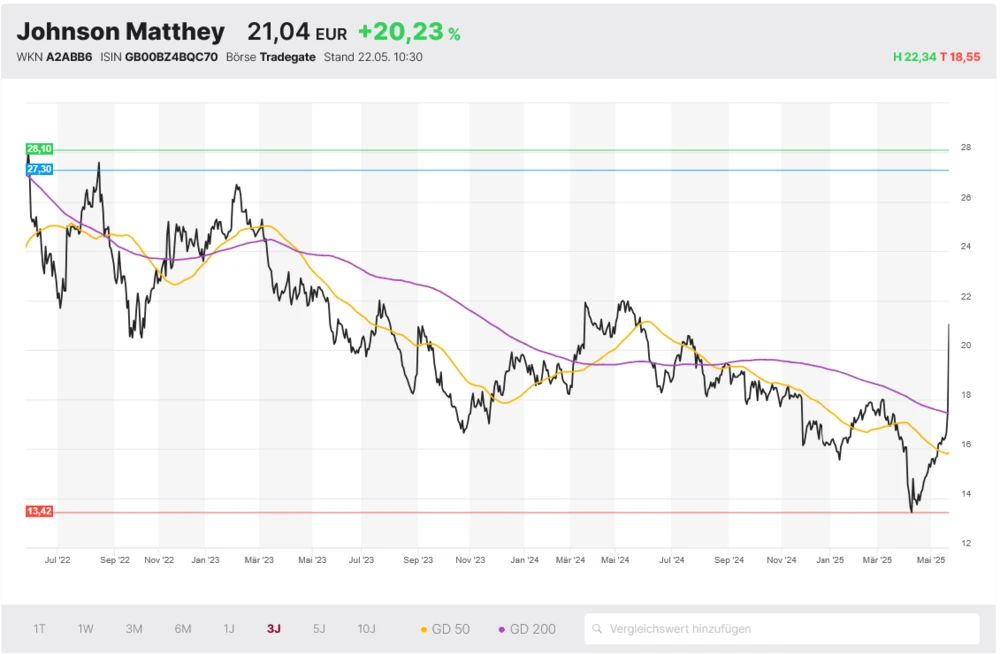1000x654 pixels.
Task: Choose the 6M time range
Action: 183,629
